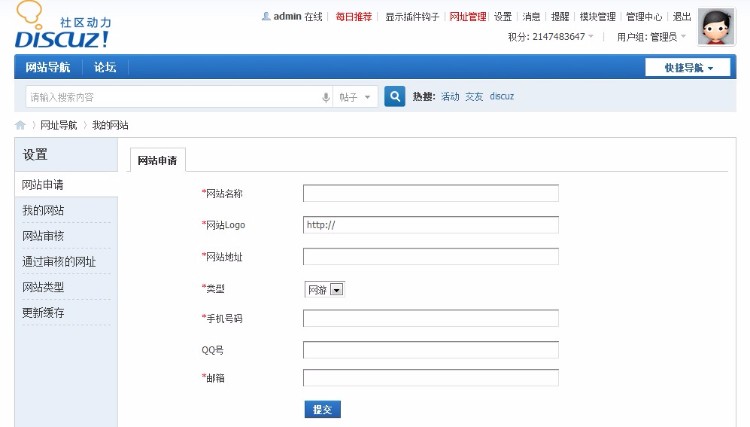Screen dimensions: 750x427
Task: Open the 管理中心 link
Action: pyautogui.click(x=644, y=17)
